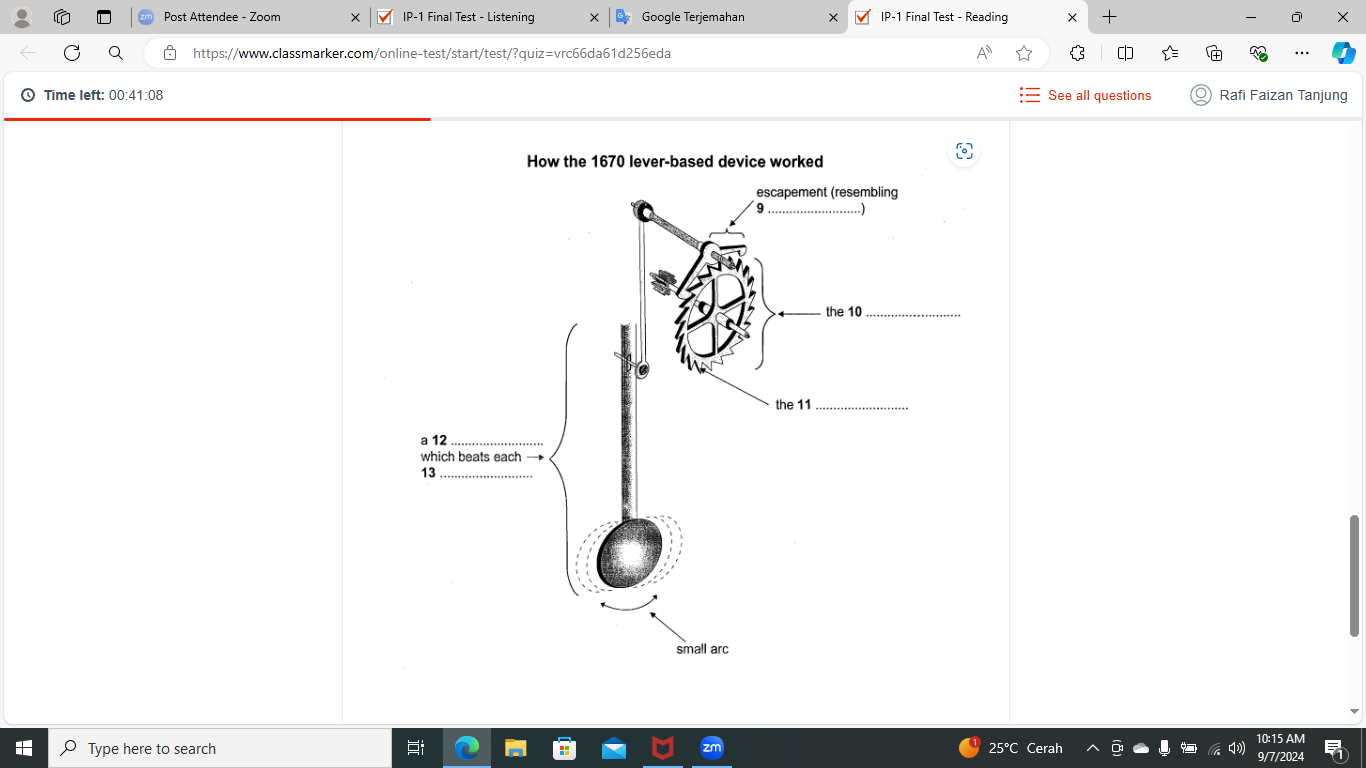This screenshot has height=768, width=1366.
Task: Open the notification center icon
Action: (x=1334, y=748)
